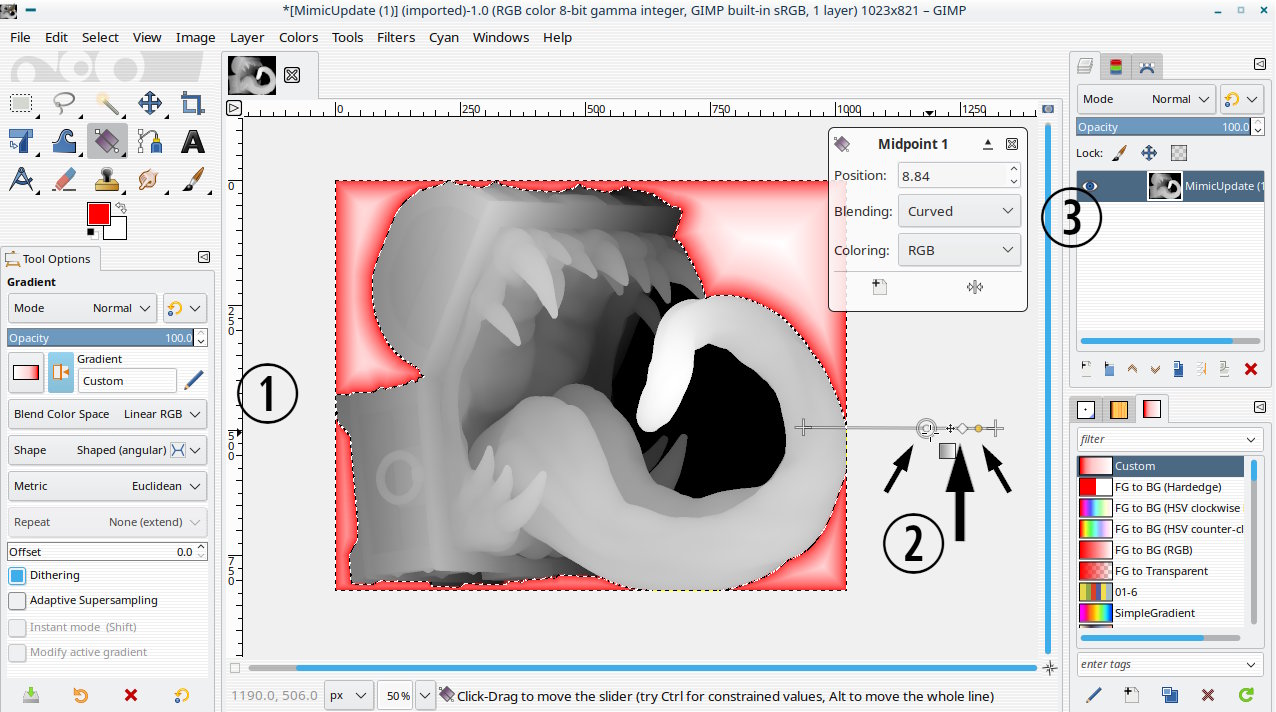The height and width of the screenshot is (712, 1276).
Task: Select the FG to Transparent gradient
Action: coord(1160,571)
